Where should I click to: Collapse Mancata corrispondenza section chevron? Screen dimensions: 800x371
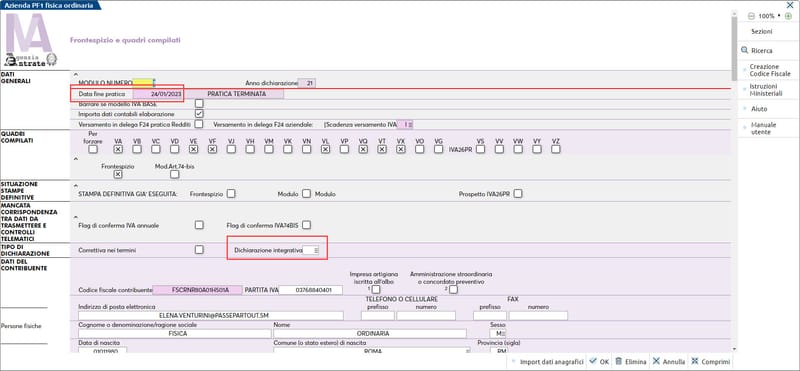[76, 217]
